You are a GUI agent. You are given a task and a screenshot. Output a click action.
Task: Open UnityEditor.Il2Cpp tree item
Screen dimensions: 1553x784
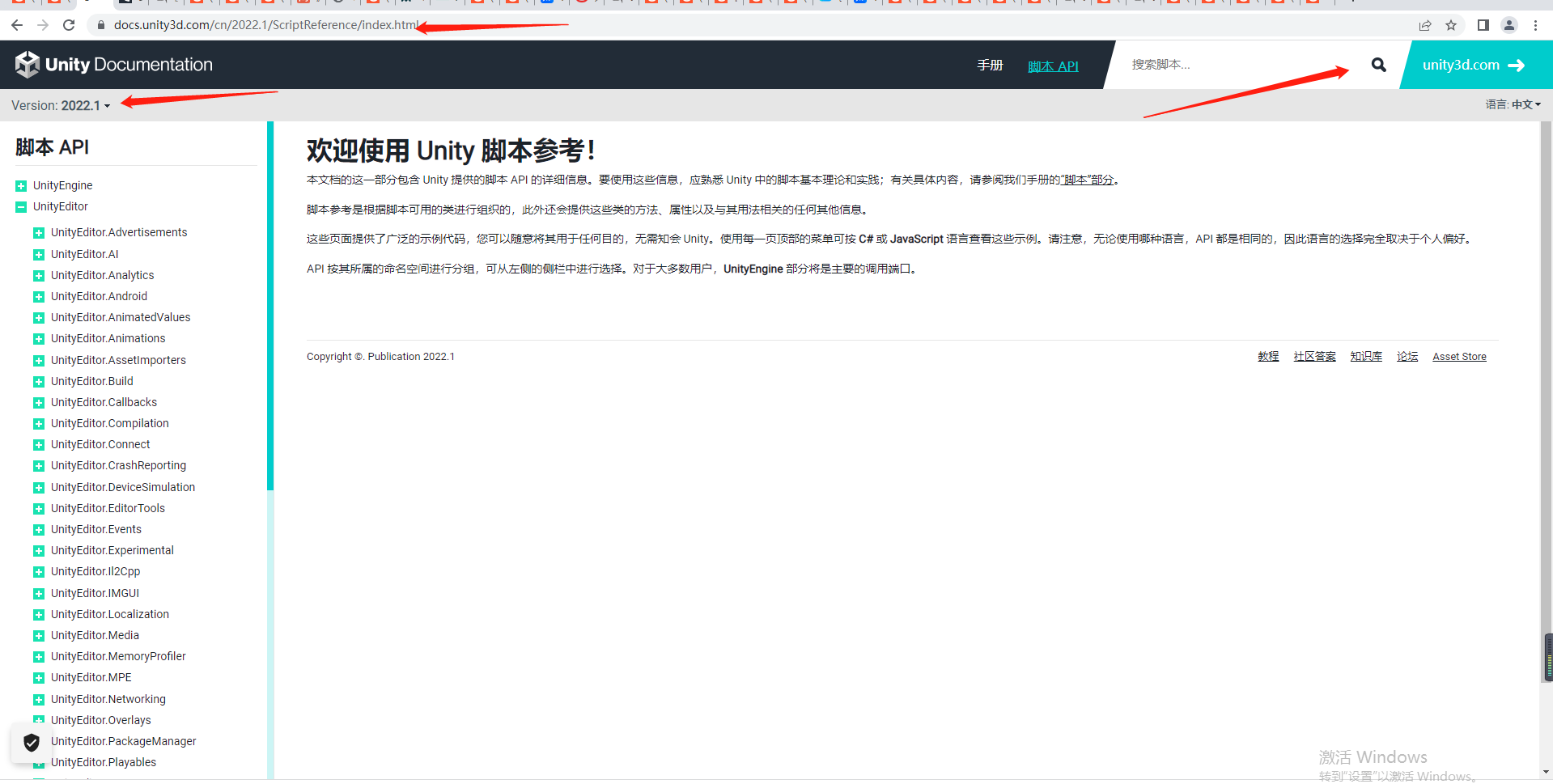coord(95,571)
